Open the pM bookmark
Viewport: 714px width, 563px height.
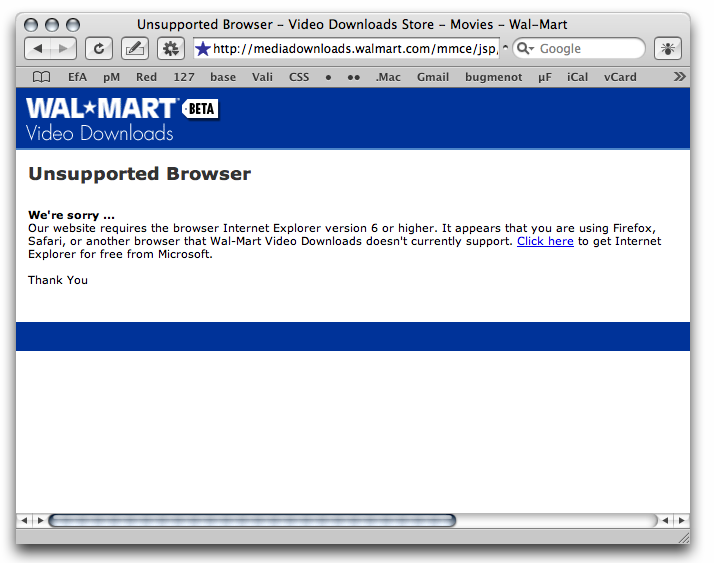[112, 77]
